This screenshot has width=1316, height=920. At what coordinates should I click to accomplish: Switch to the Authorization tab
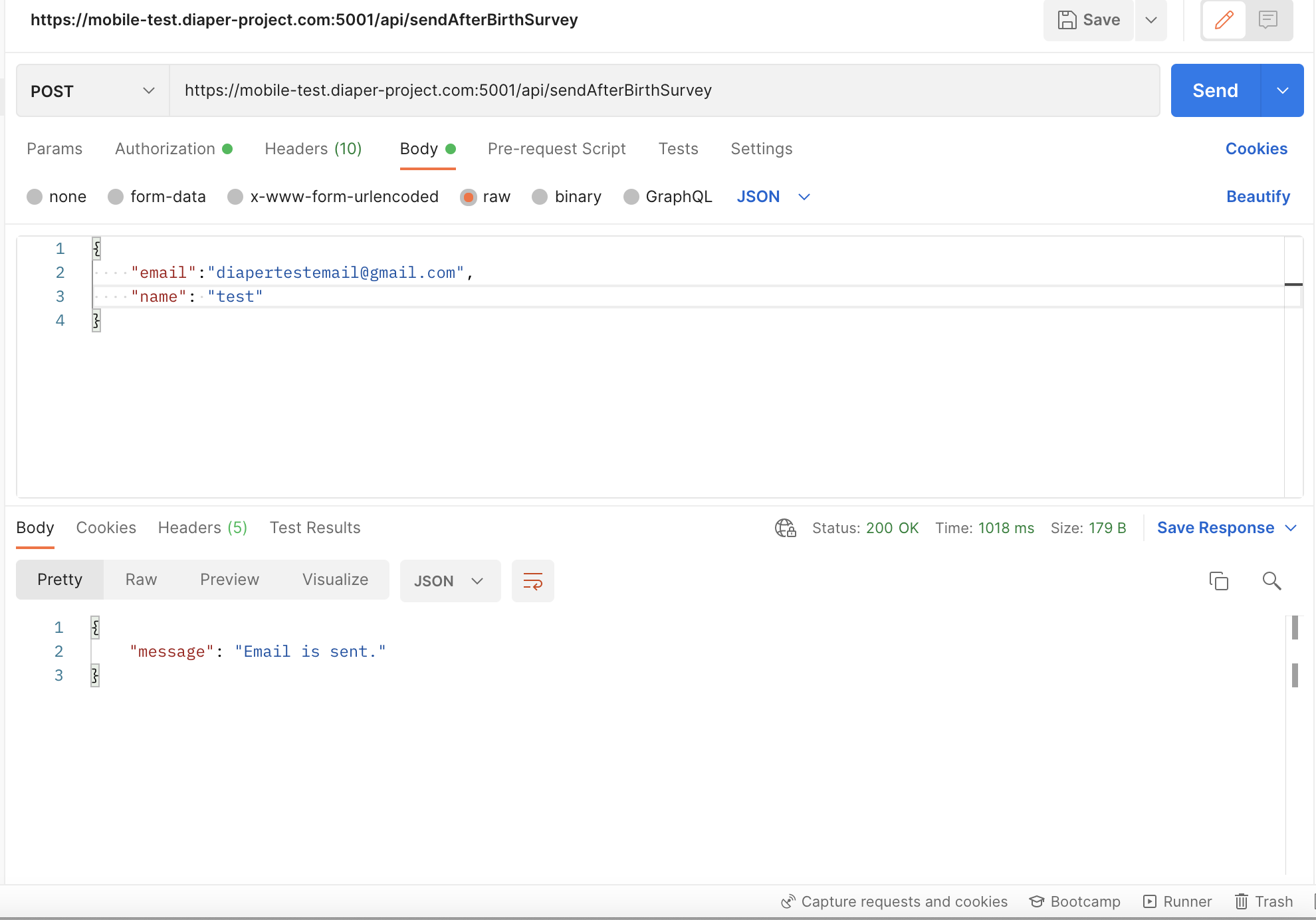pos(173,149)
